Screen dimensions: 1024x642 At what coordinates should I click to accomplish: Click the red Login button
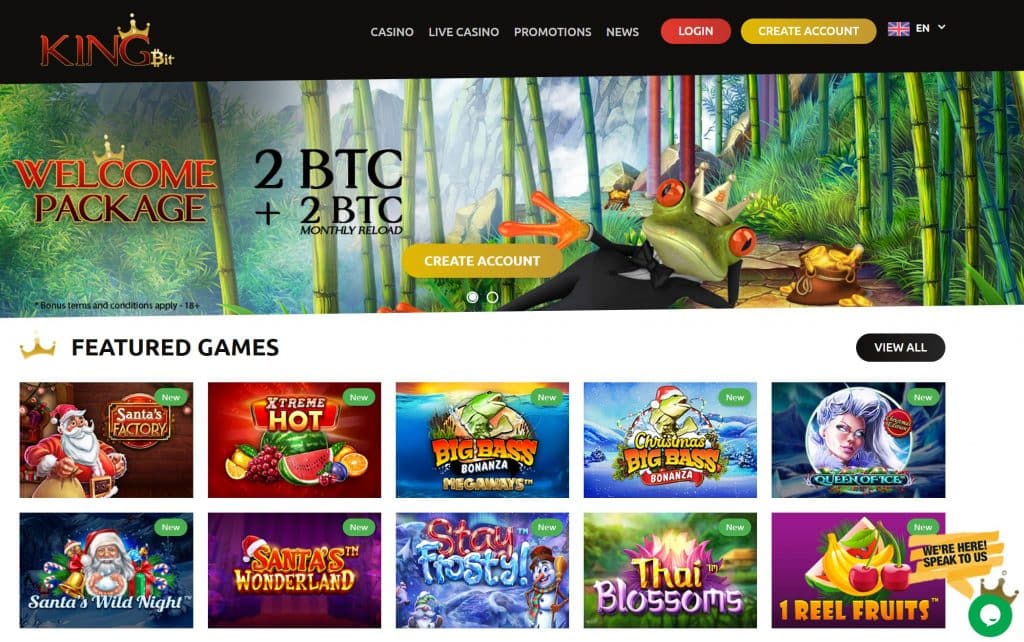696,31
